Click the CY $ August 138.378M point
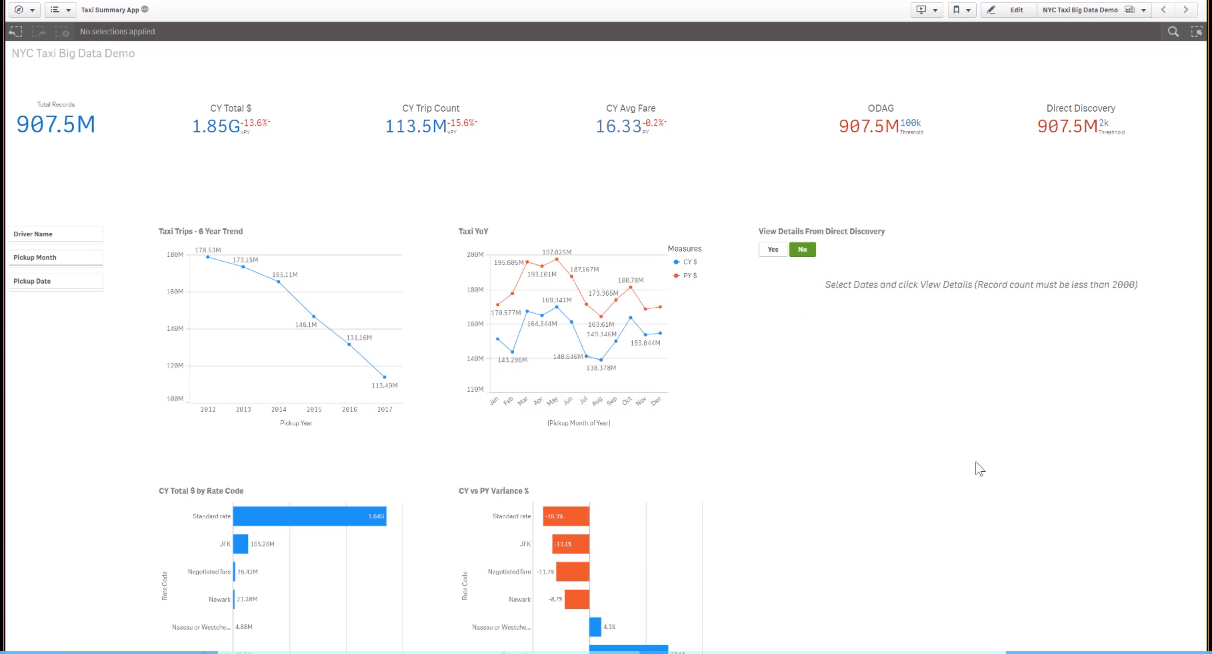Viewport: 1212px width, 654px height. pos(601,359)
